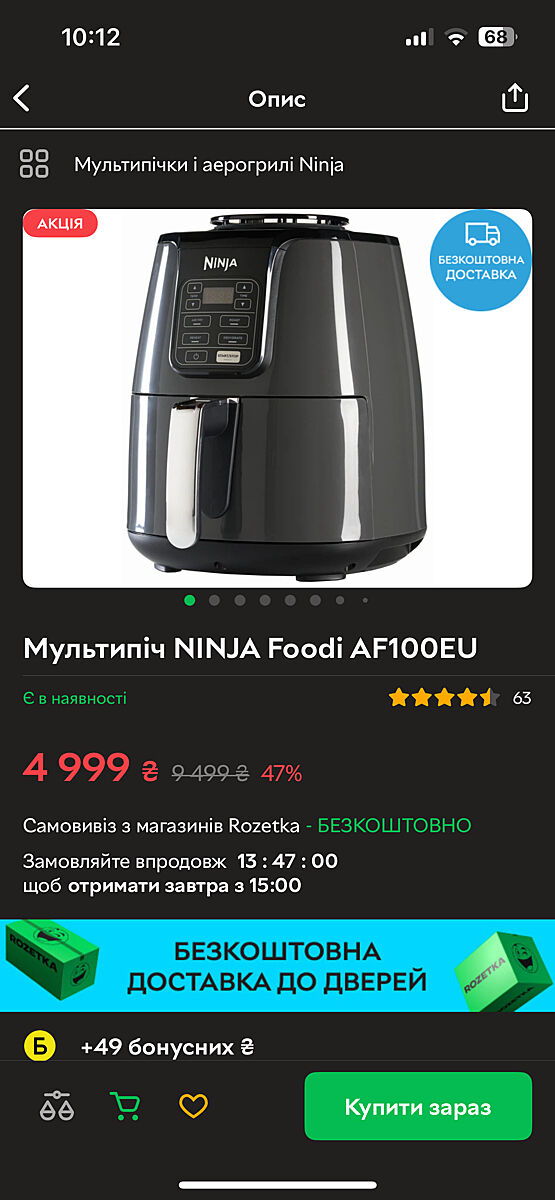The height and width of the screenshot is (1200, 555).
Task: Tap the free delivery truck badge
Action: [x=482, y=260]
